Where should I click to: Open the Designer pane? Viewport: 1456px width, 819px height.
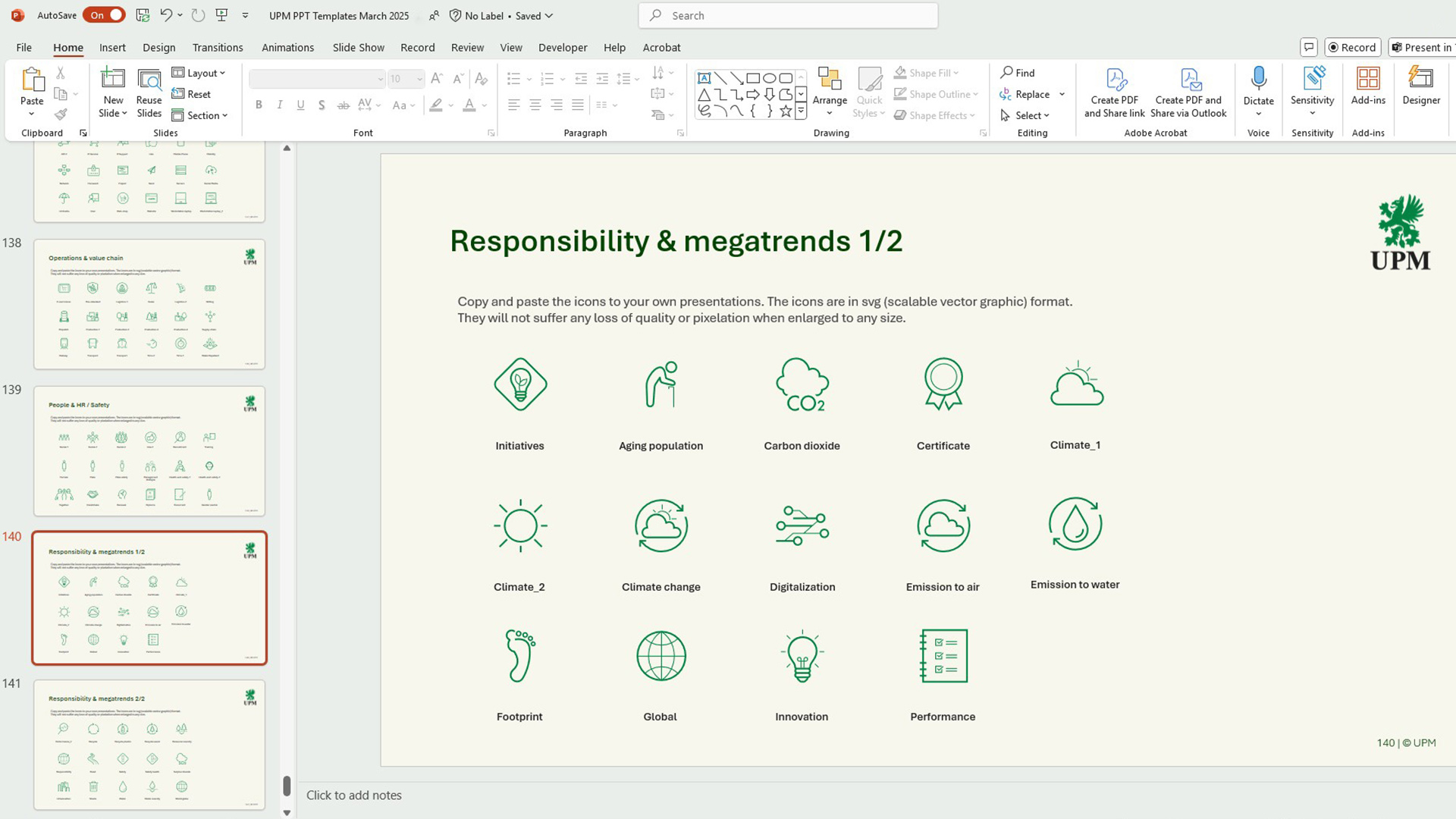[x=1420, y=79]
